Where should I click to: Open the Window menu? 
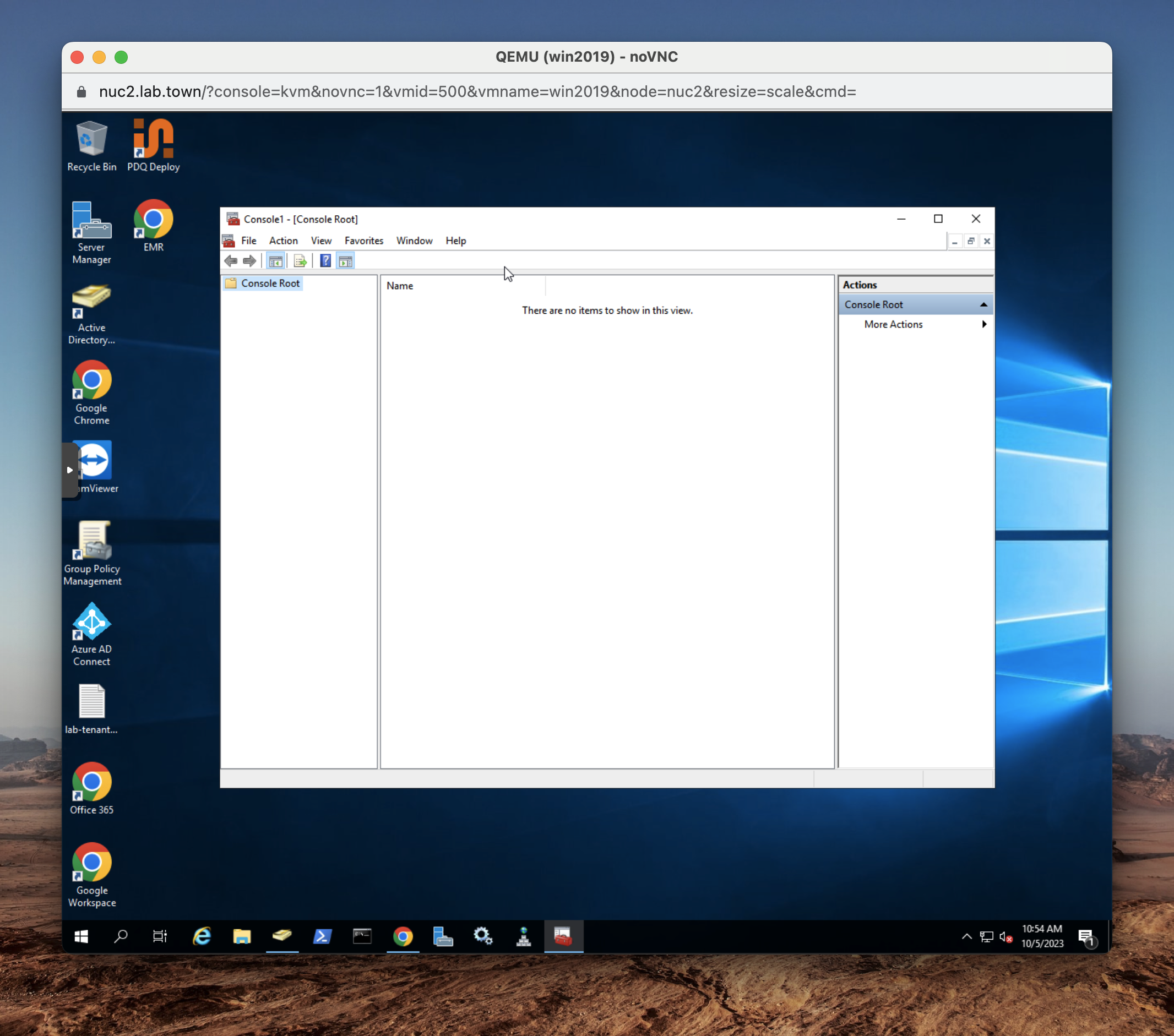[414, 241]
